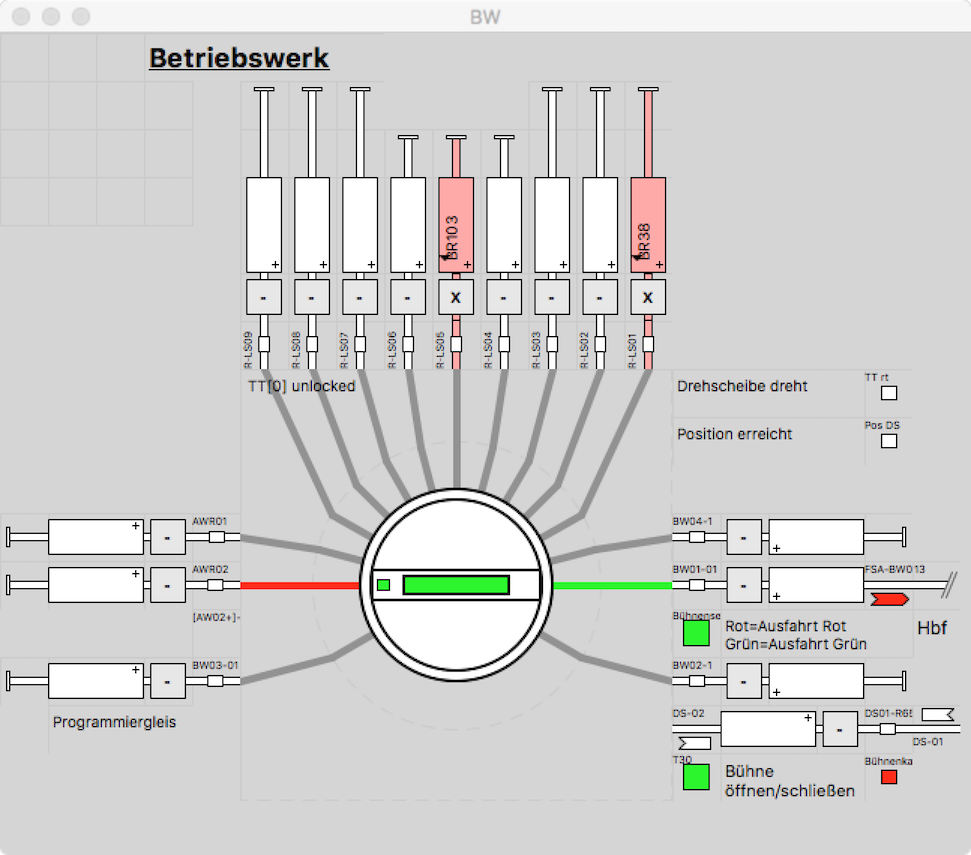Image resolution: width=971 pixels, height=855 pixels.
Task: Toggle the X switch below BR103
Action: (x=456, y=297)
